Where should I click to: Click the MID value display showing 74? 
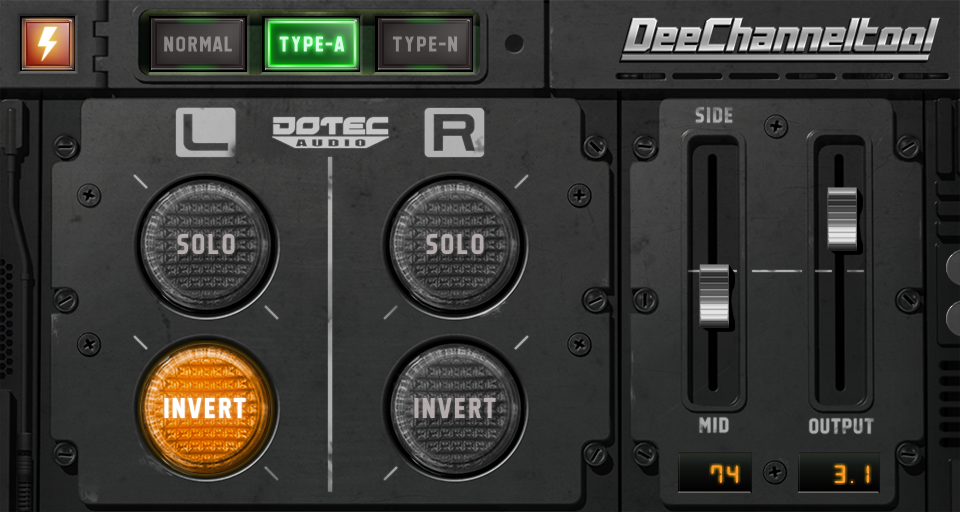714,473
